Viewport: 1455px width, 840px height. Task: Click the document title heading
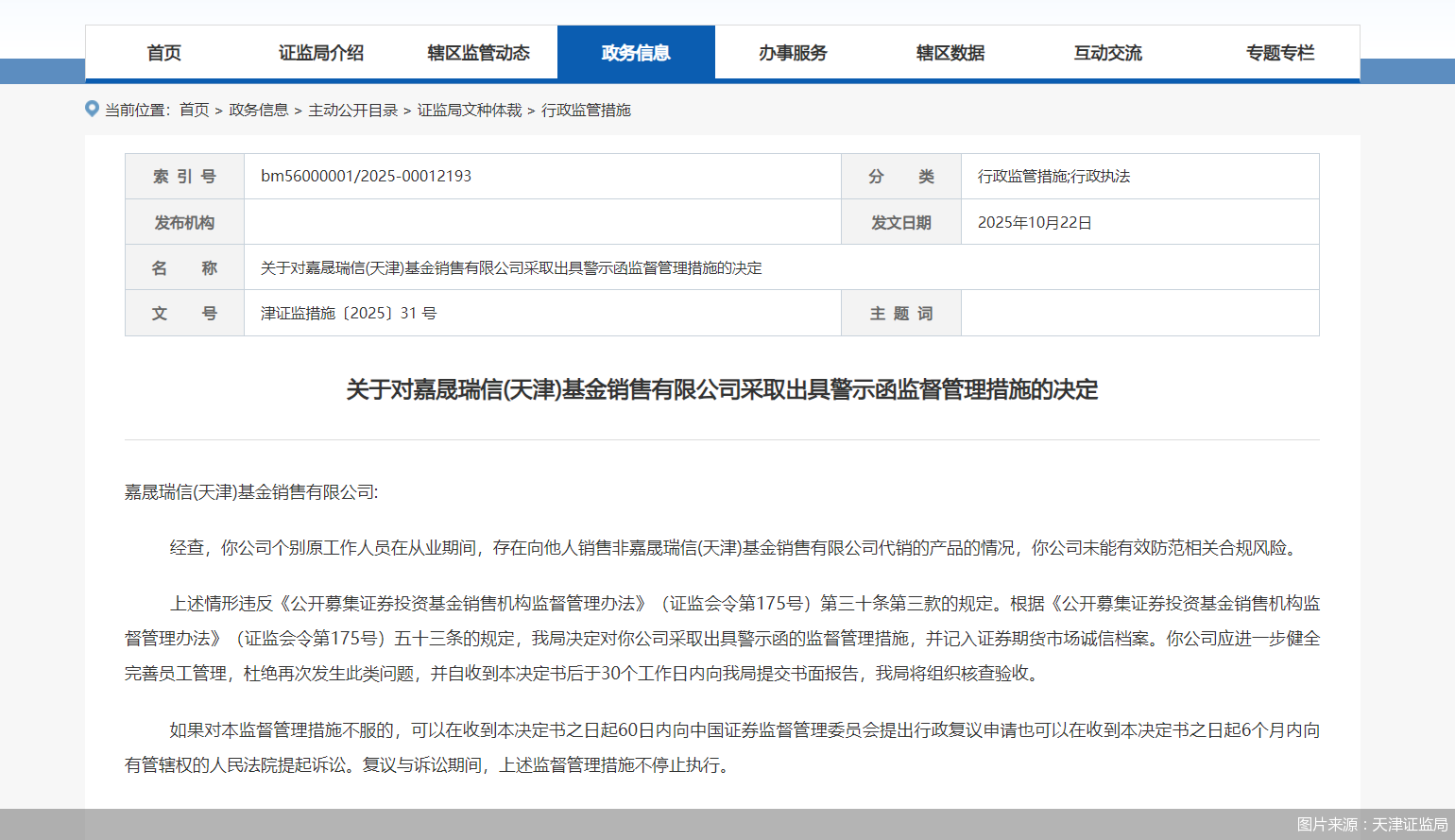722,389
